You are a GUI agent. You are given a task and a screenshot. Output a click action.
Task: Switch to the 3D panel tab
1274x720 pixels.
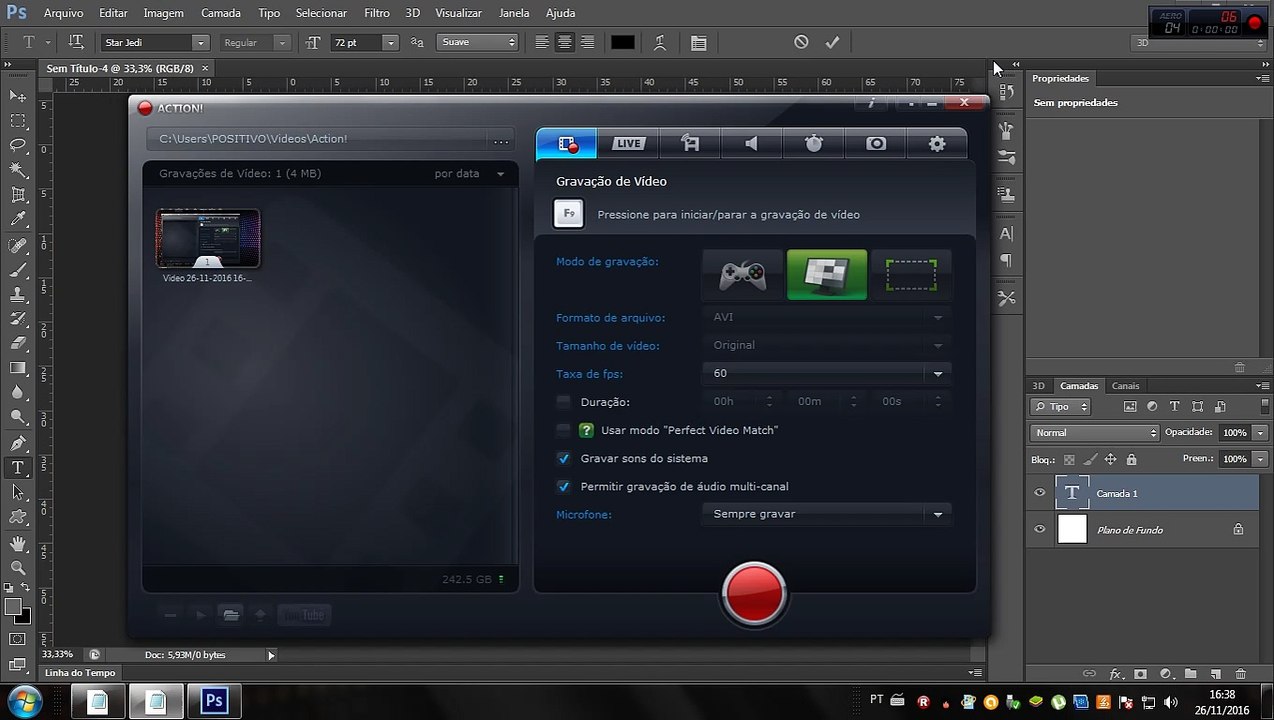[x=1038, y=386]
